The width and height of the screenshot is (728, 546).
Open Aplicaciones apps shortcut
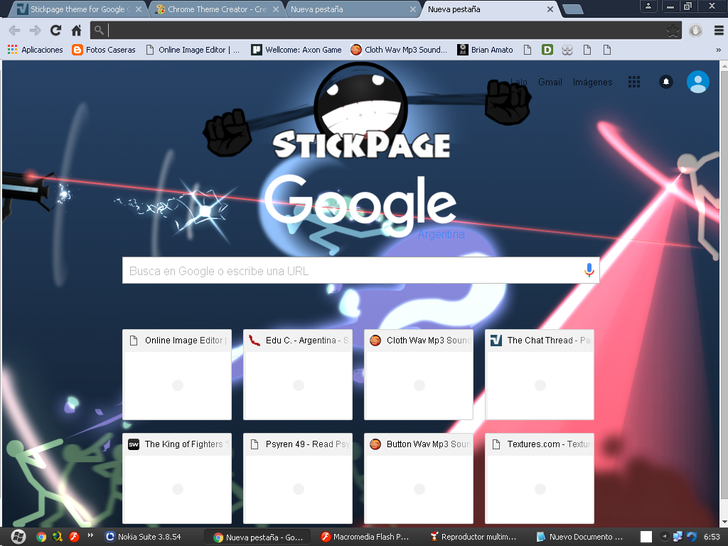click(35, 50)
